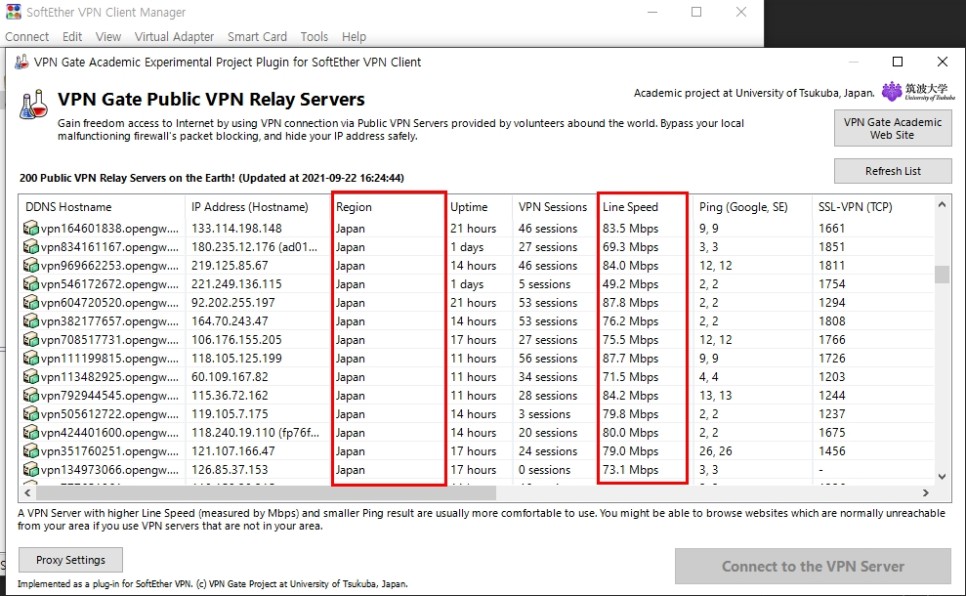
Task: Open Proxy Settings
Action: click(x=70, y=560)
